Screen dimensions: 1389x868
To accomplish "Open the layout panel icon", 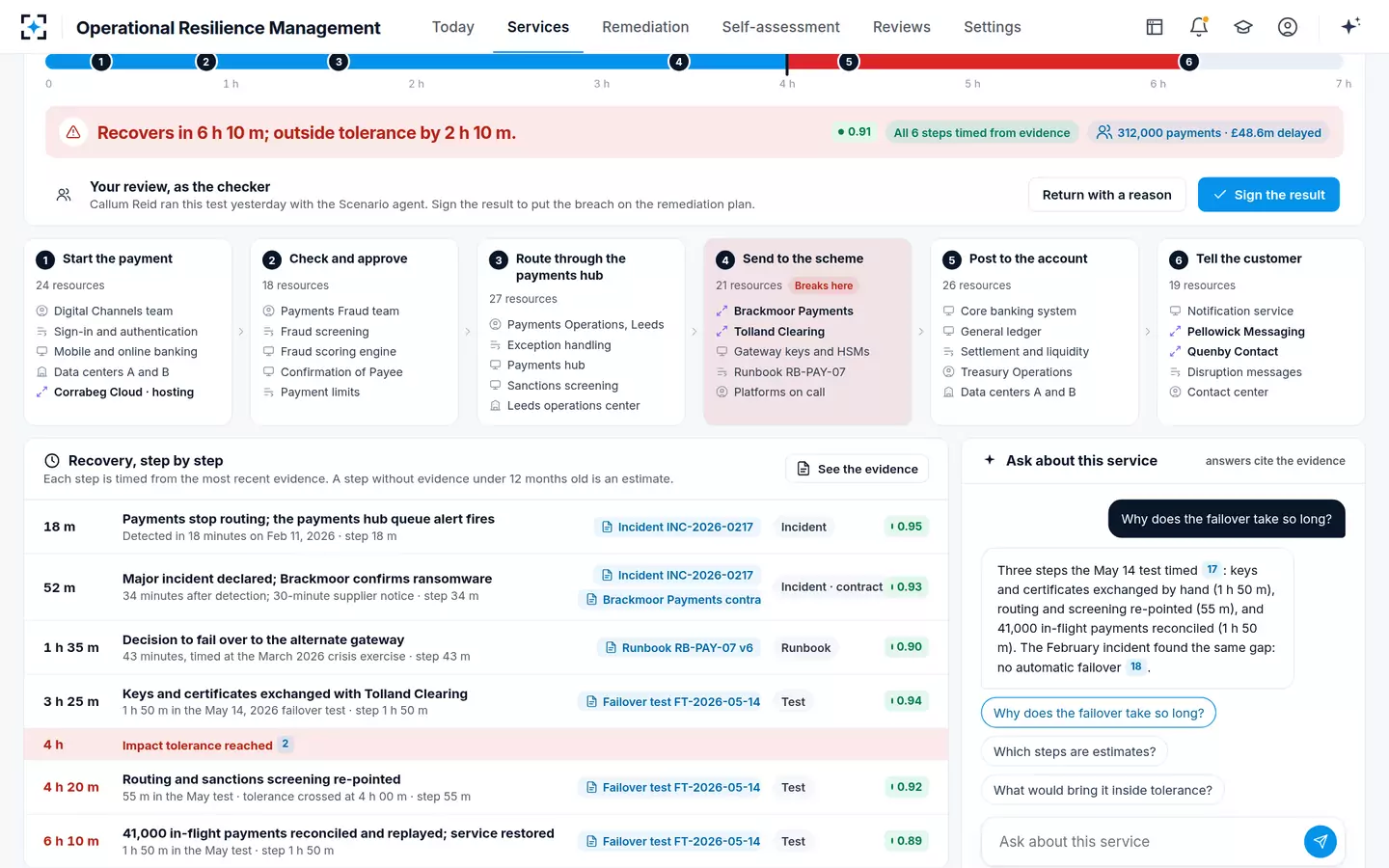I will click(x=1155, y=27).
